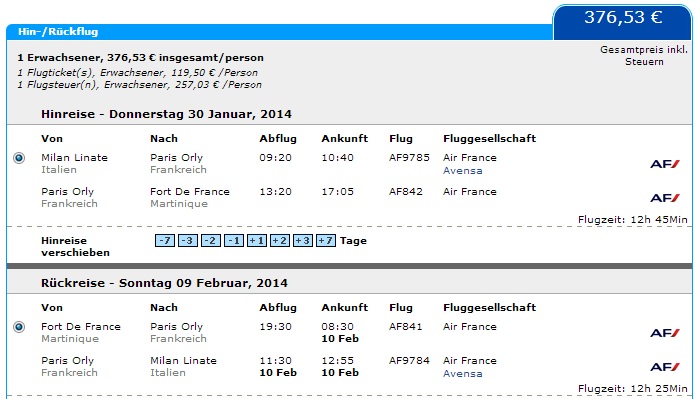Shift outbound date by +1 day
Image resolution: width=697 pixels, height=399 pixels.
(x=257, y=241)
